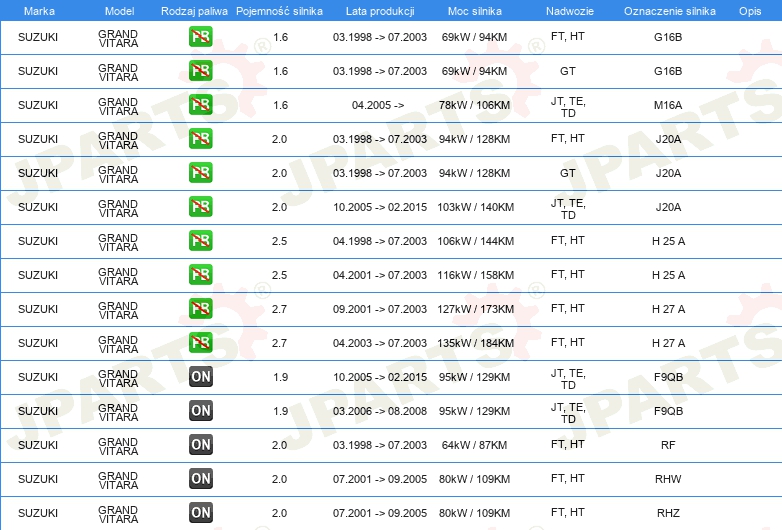Image resolution: width=782 pixels, height=530 pixels.
Task: Click the Moc silnika column header
Action: point(475,11)
